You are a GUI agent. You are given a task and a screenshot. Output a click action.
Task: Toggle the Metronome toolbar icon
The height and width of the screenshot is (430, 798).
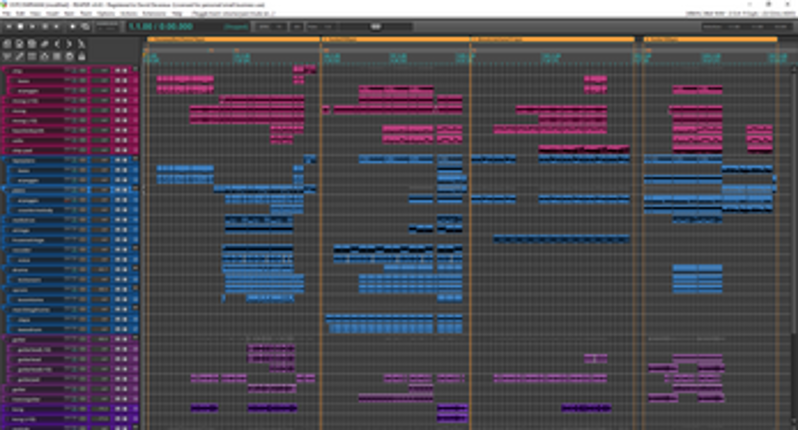tap(81, 44)
